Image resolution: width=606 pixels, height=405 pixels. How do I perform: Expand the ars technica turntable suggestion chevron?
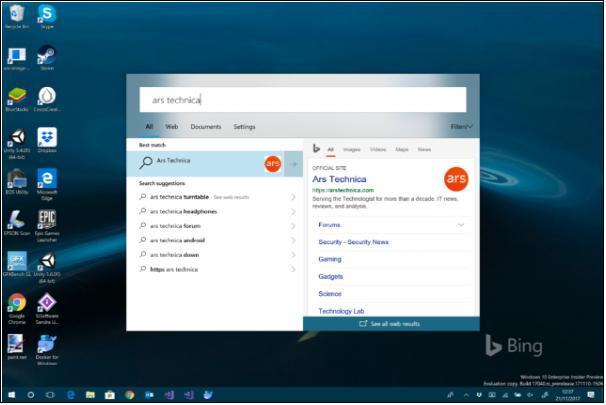coord(293,197)
